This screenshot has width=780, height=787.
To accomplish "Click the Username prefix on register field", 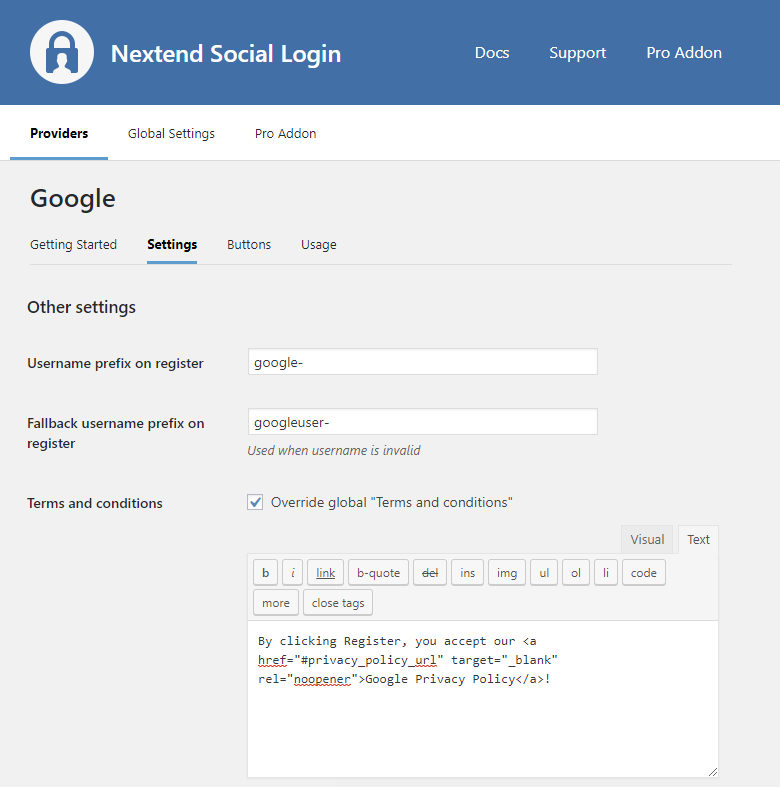I will click(422, 362).
